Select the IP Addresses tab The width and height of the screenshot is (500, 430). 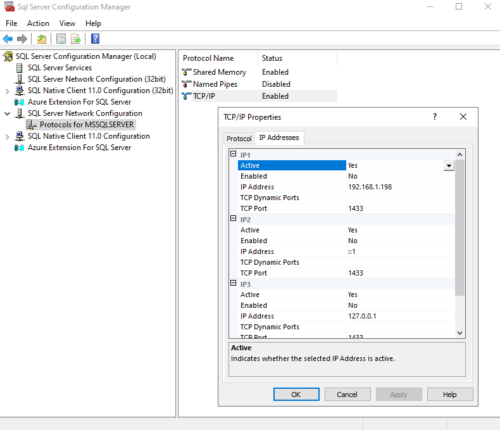click(x=279, y=138)
